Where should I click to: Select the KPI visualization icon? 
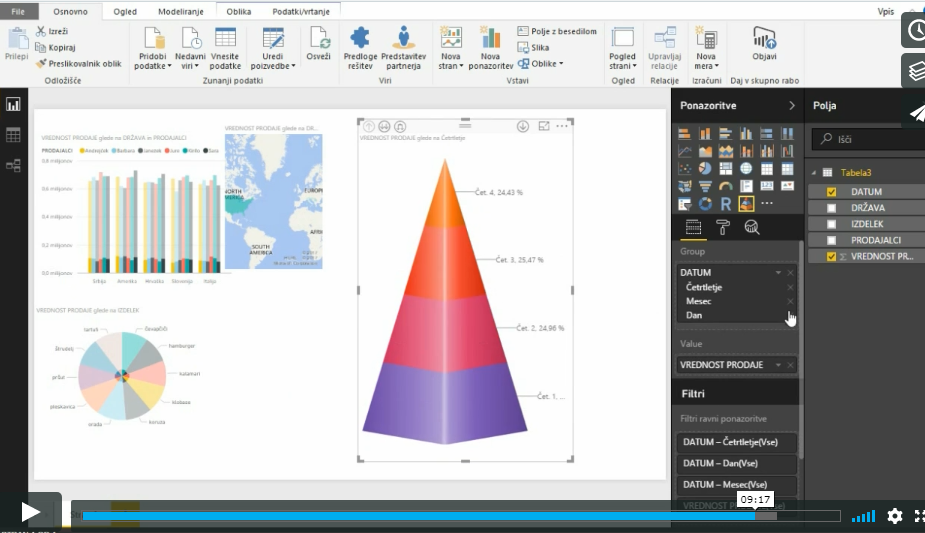[788, 186]
